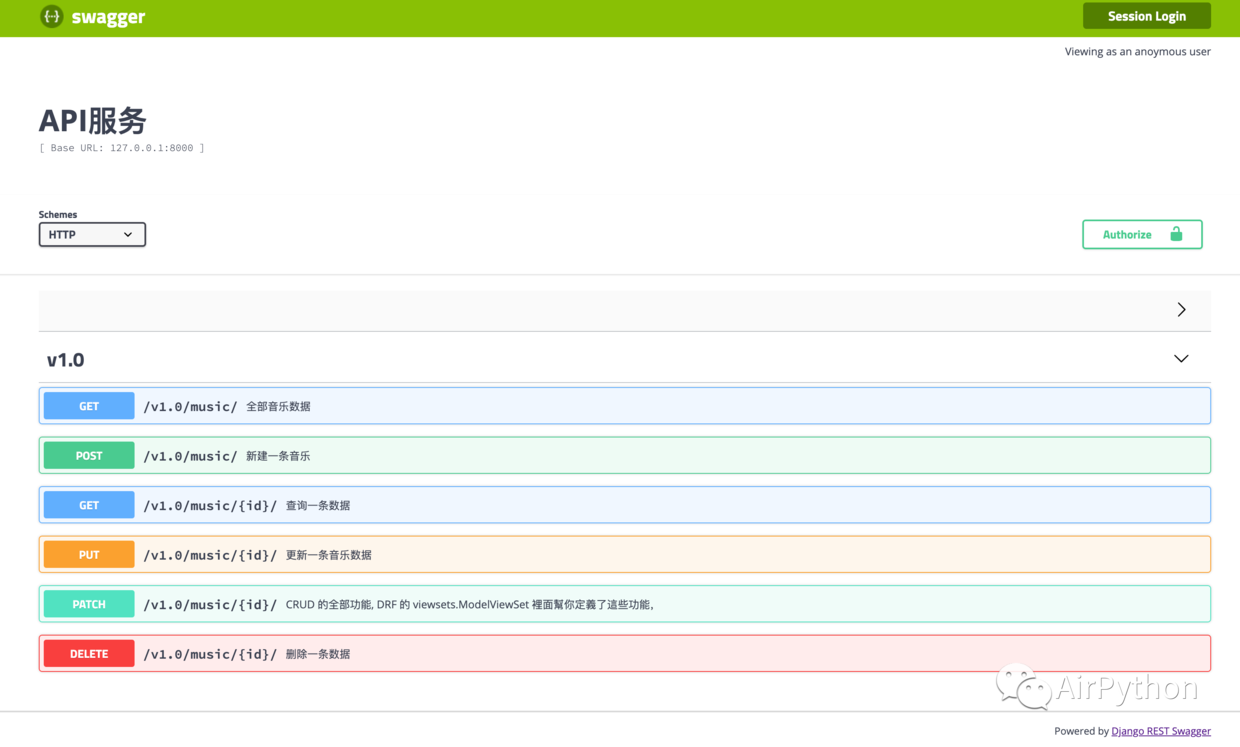Click the Authorize button
This screenshot has height=747, width=1240.
pos(1142,234)
